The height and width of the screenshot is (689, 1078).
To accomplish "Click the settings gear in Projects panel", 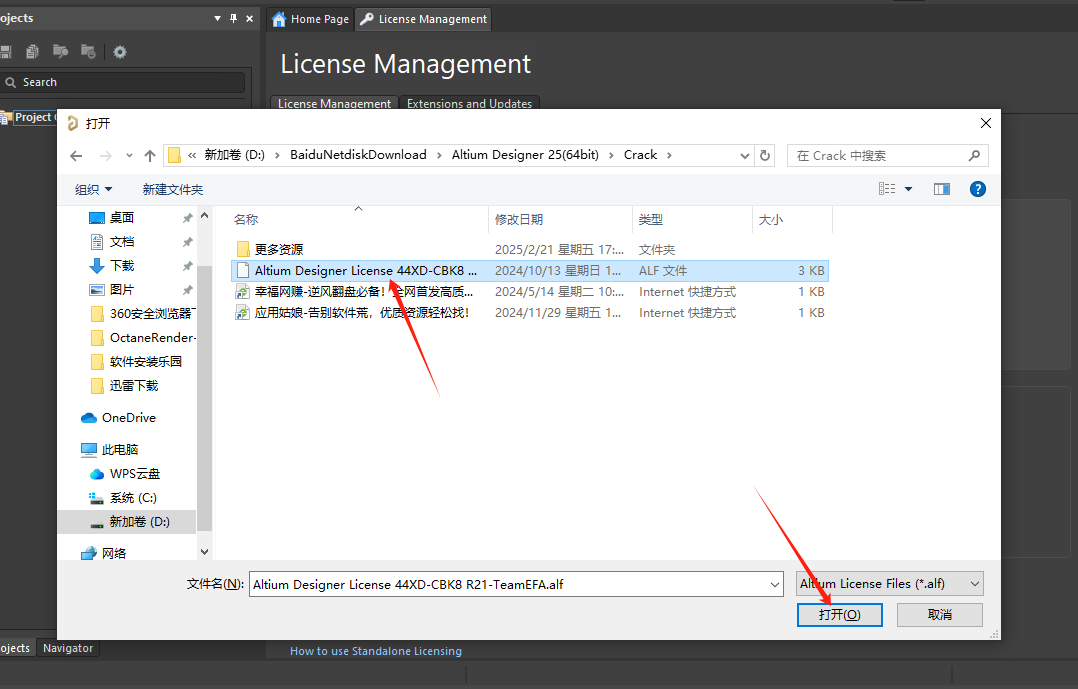I will [120, 52].
